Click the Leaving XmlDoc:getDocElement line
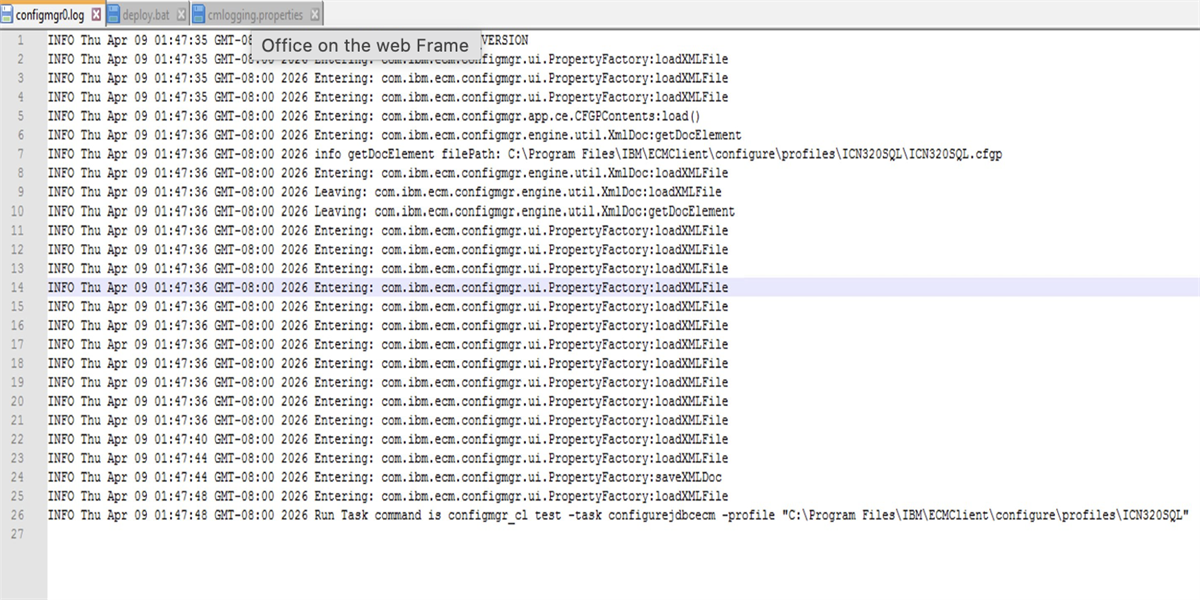The width and height of the screenshot is (1200, 600). tap(392, 211)
